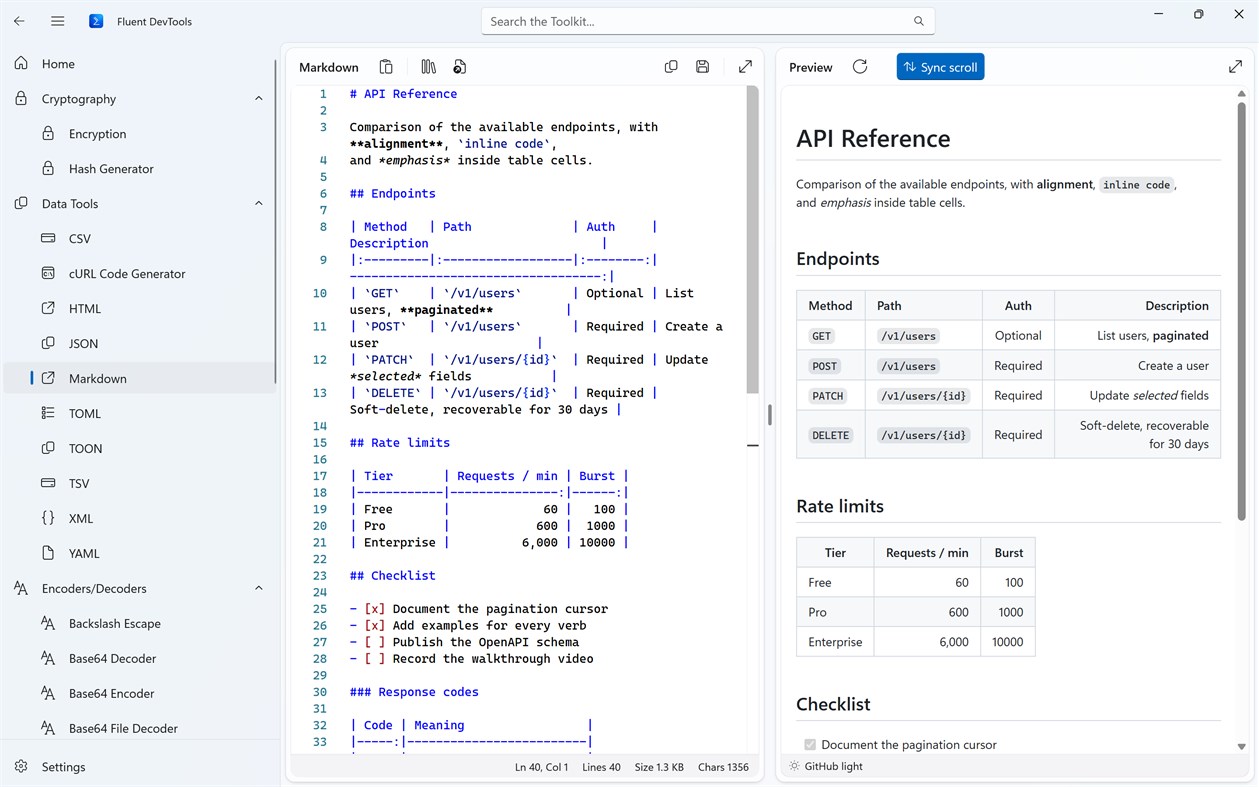Click the Chars 1356 status
This screenshot has height=787, width=1259.
tap(723, 767)
